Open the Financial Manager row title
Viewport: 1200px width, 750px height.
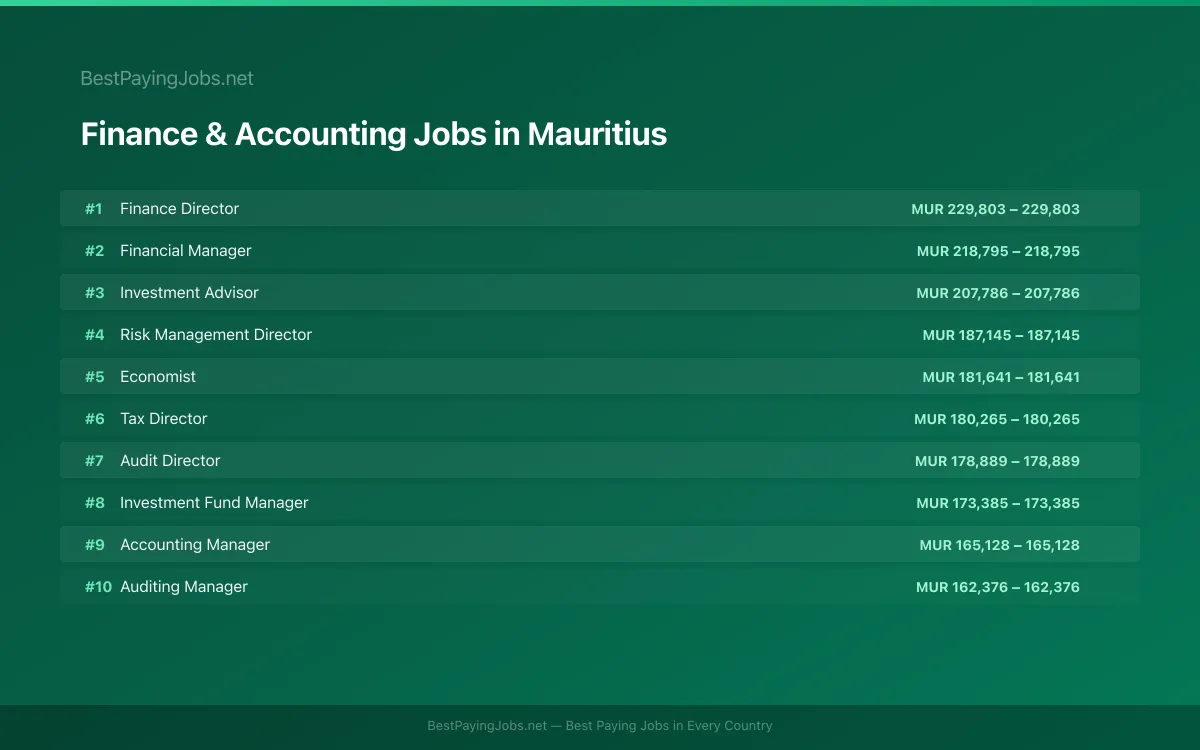click(186, 251)
